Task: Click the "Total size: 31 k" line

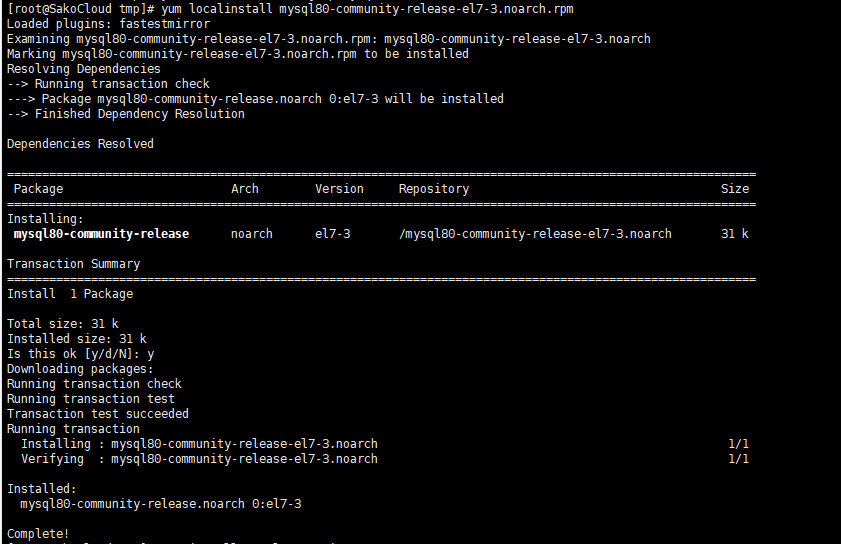Action: (63, 324)
